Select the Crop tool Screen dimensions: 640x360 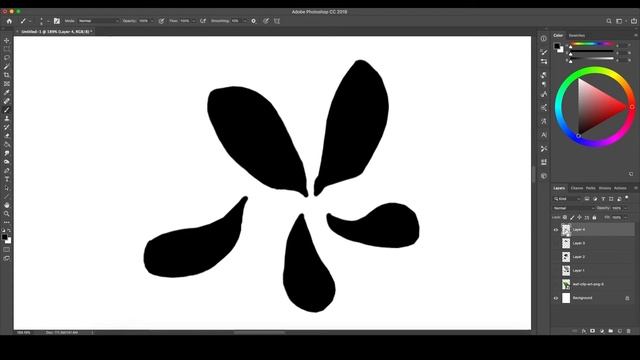pos(7,75)
